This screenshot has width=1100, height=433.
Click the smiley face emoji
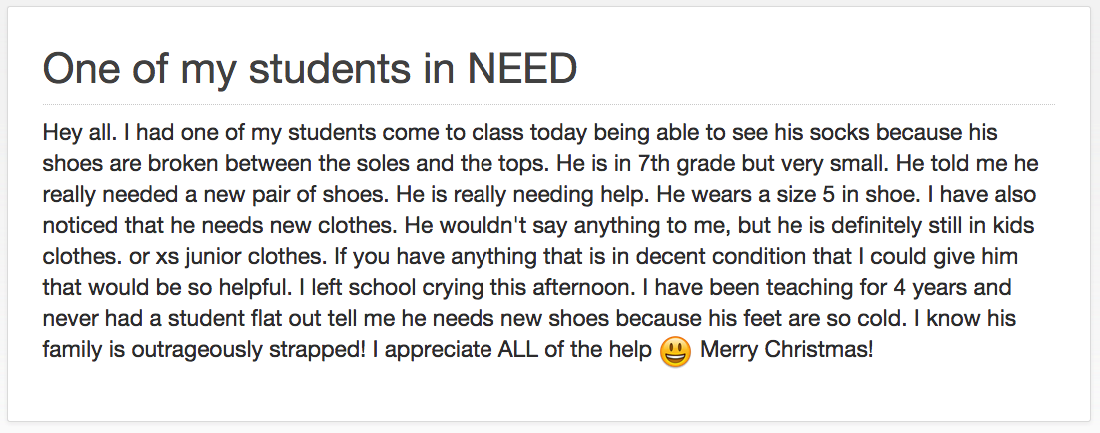676,352
